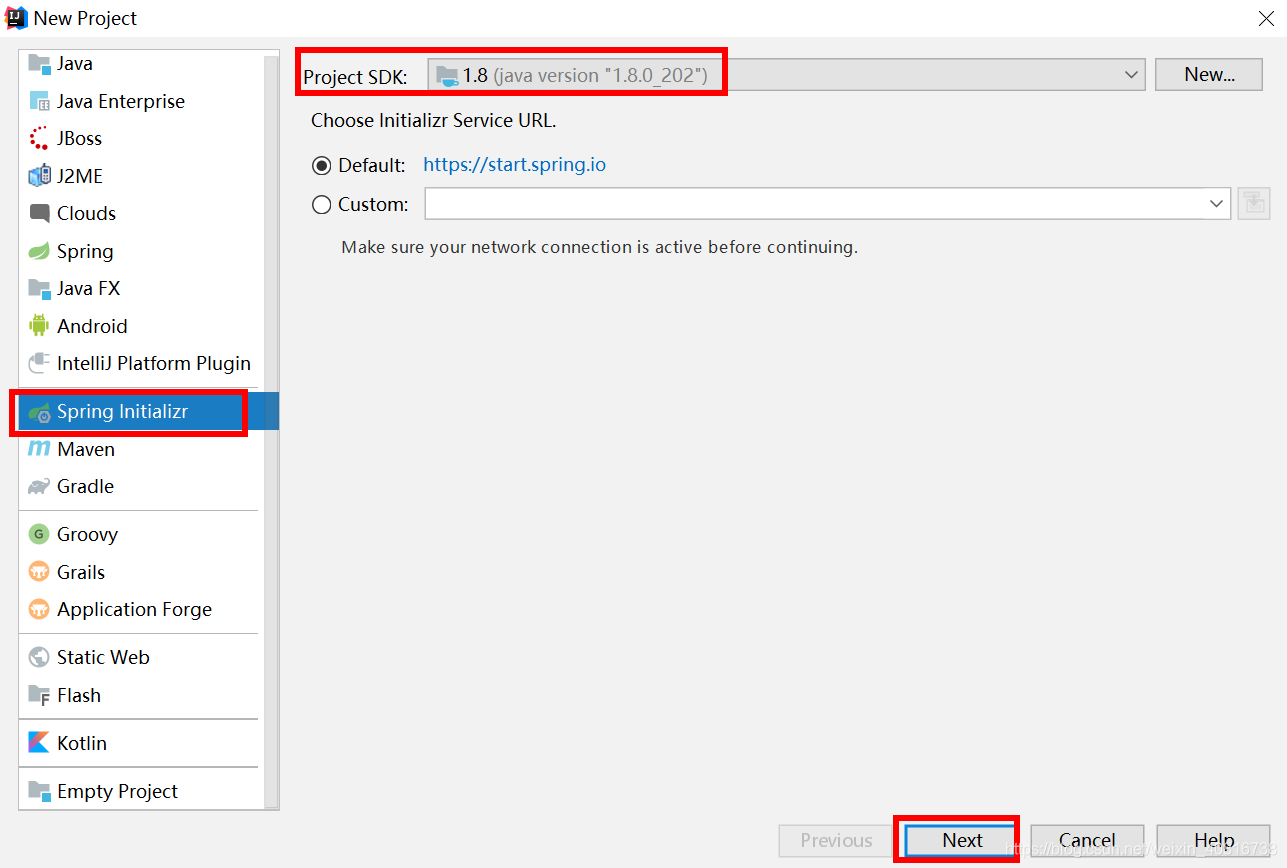Select the Custom service URL radio button
The width and height of the screenshot is (1287, 868).
pyautogui.click(x=321, y=205)
